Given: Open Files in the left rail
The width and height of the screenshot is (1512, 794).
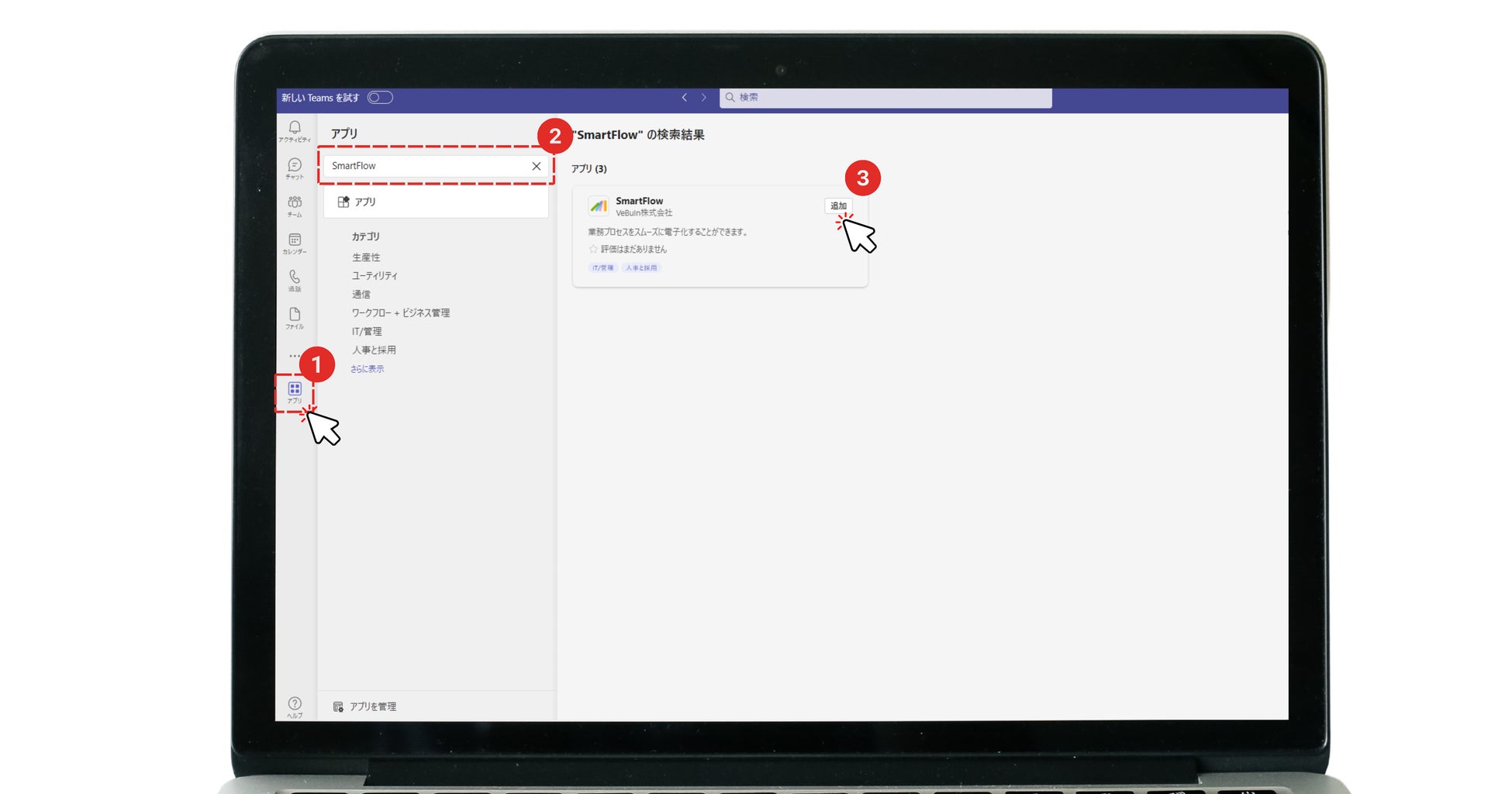Looking at the screenshot, I should click(x=295, y=318).
